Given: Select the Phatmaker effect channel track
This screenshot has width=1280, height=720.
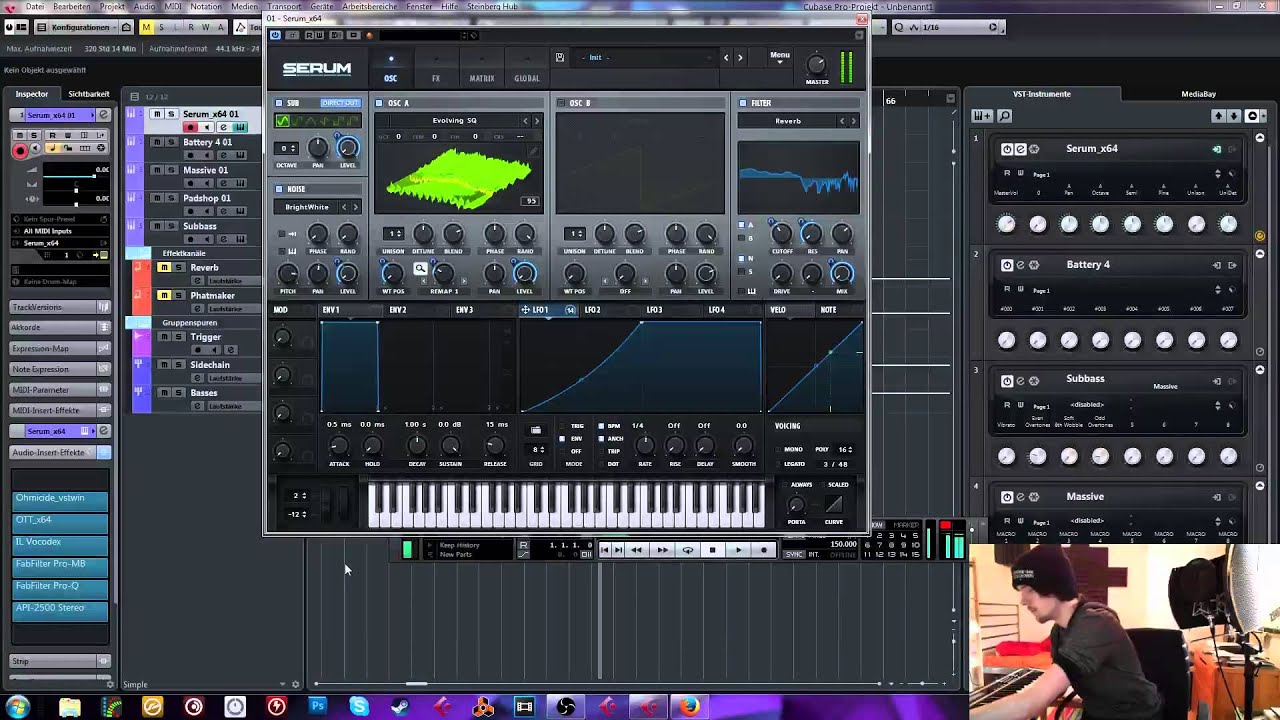Looking at the screenshot, I should [212, 296].
